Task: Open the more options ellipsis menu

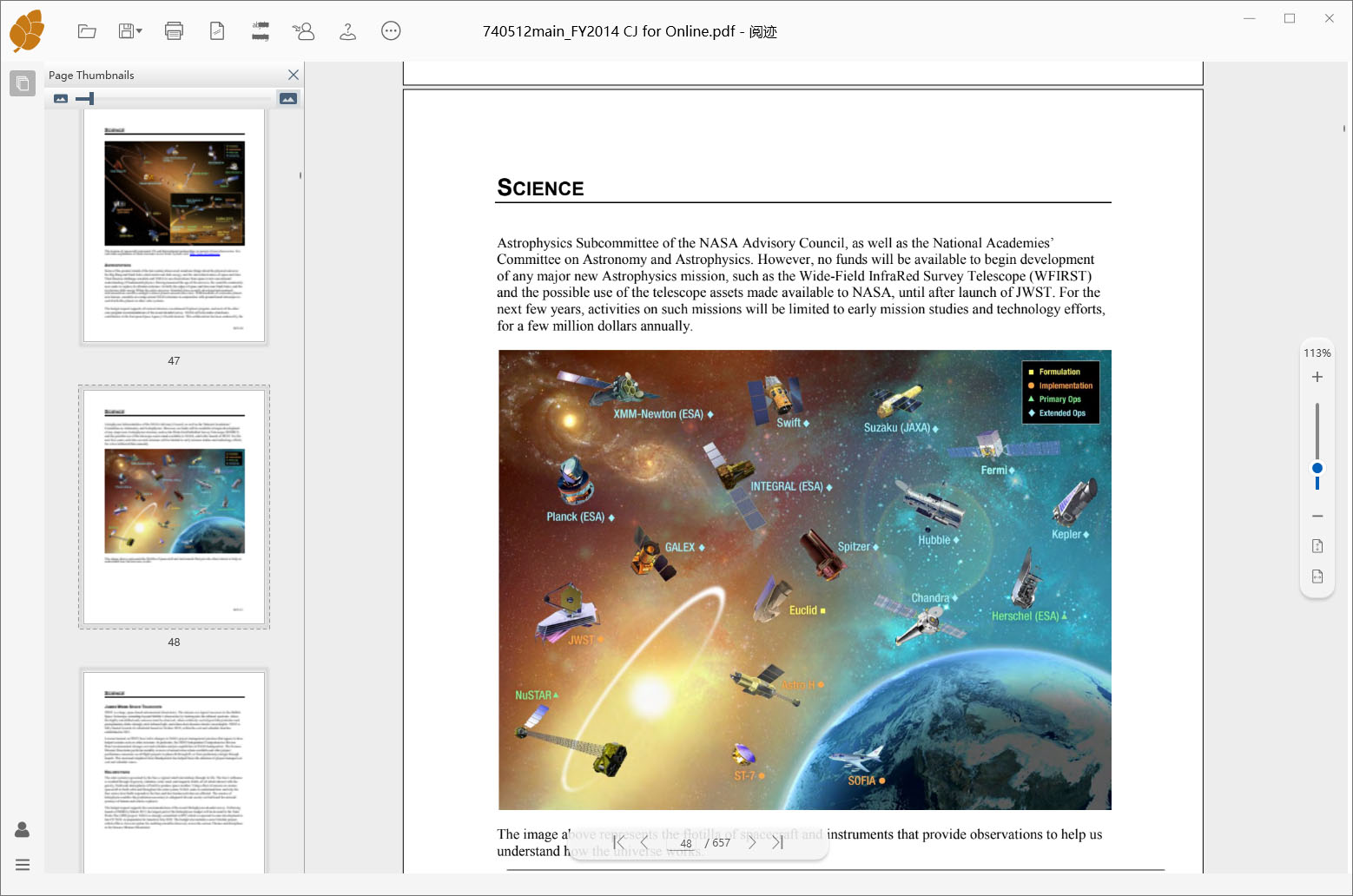Action: click(391, 31)
